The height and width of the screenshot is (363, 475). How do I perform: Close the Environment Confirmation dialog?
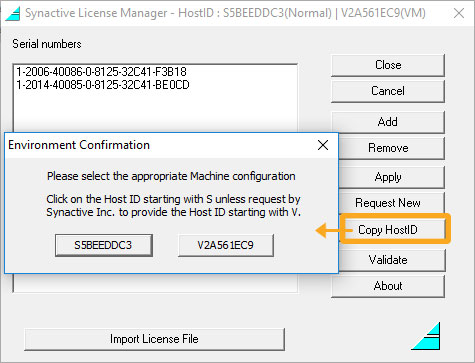tap(323, 145)
